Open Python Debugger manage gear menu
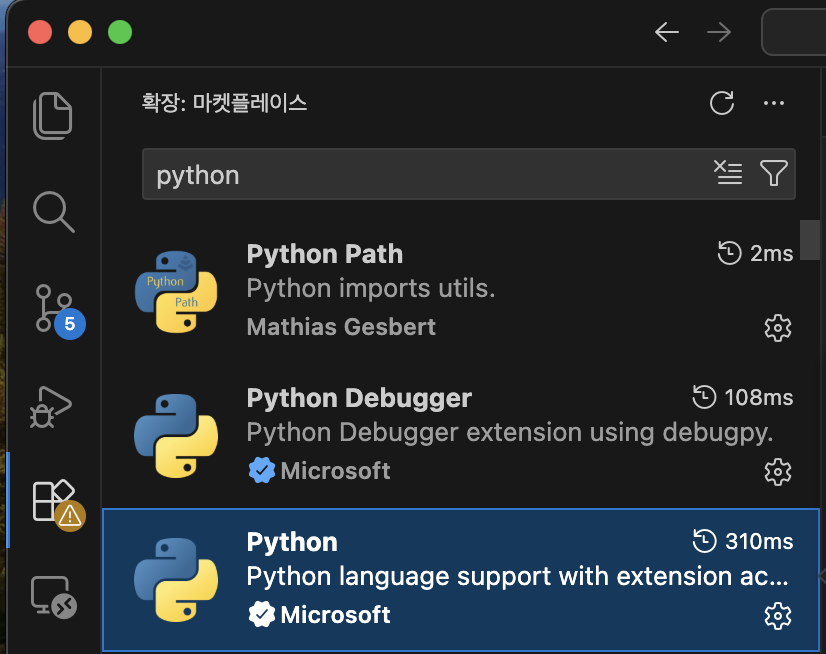This screenshot has width=826, height=654. tap(777, 471)
